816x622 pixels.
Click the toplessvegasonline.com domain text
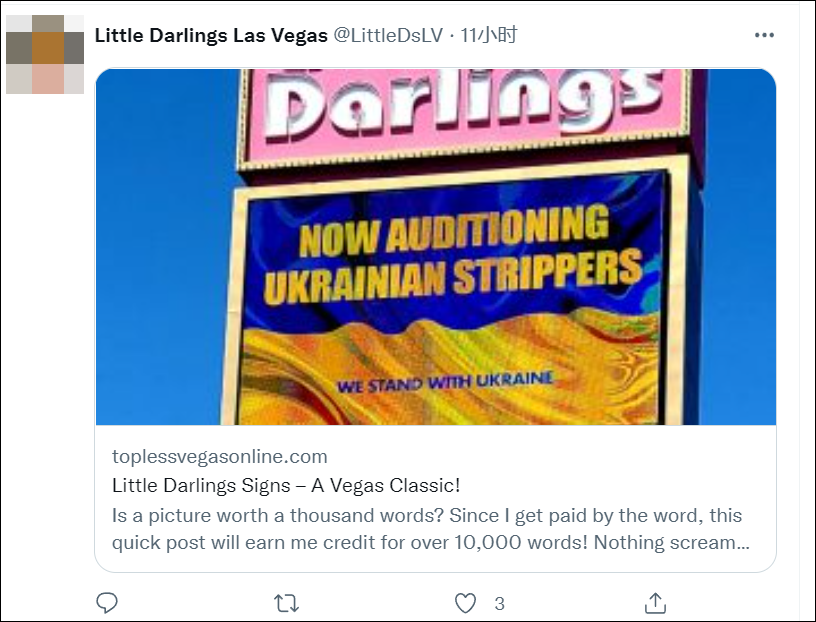click(220, 456)
